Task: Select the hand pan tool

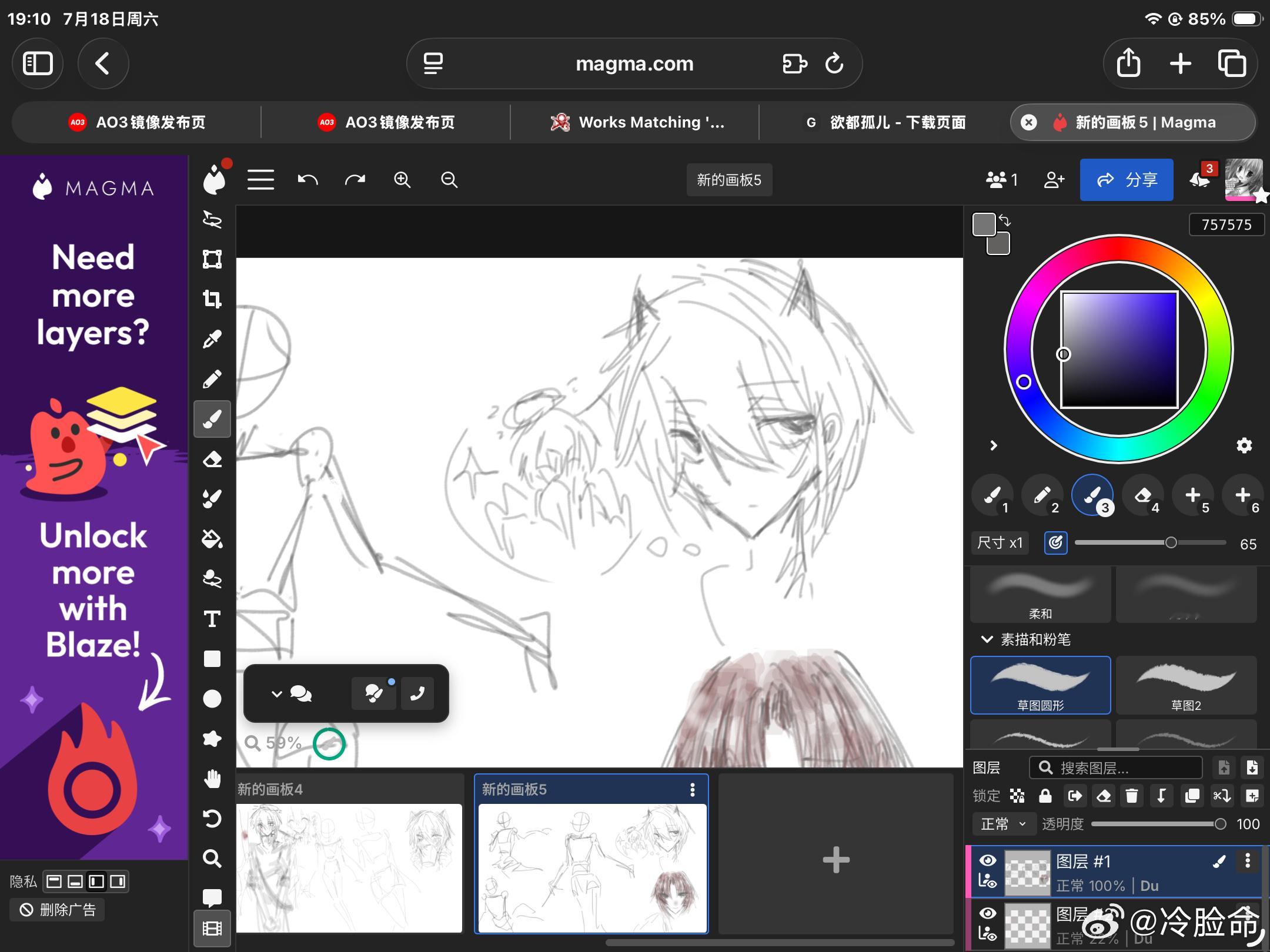Action: [x=212, y=779]
